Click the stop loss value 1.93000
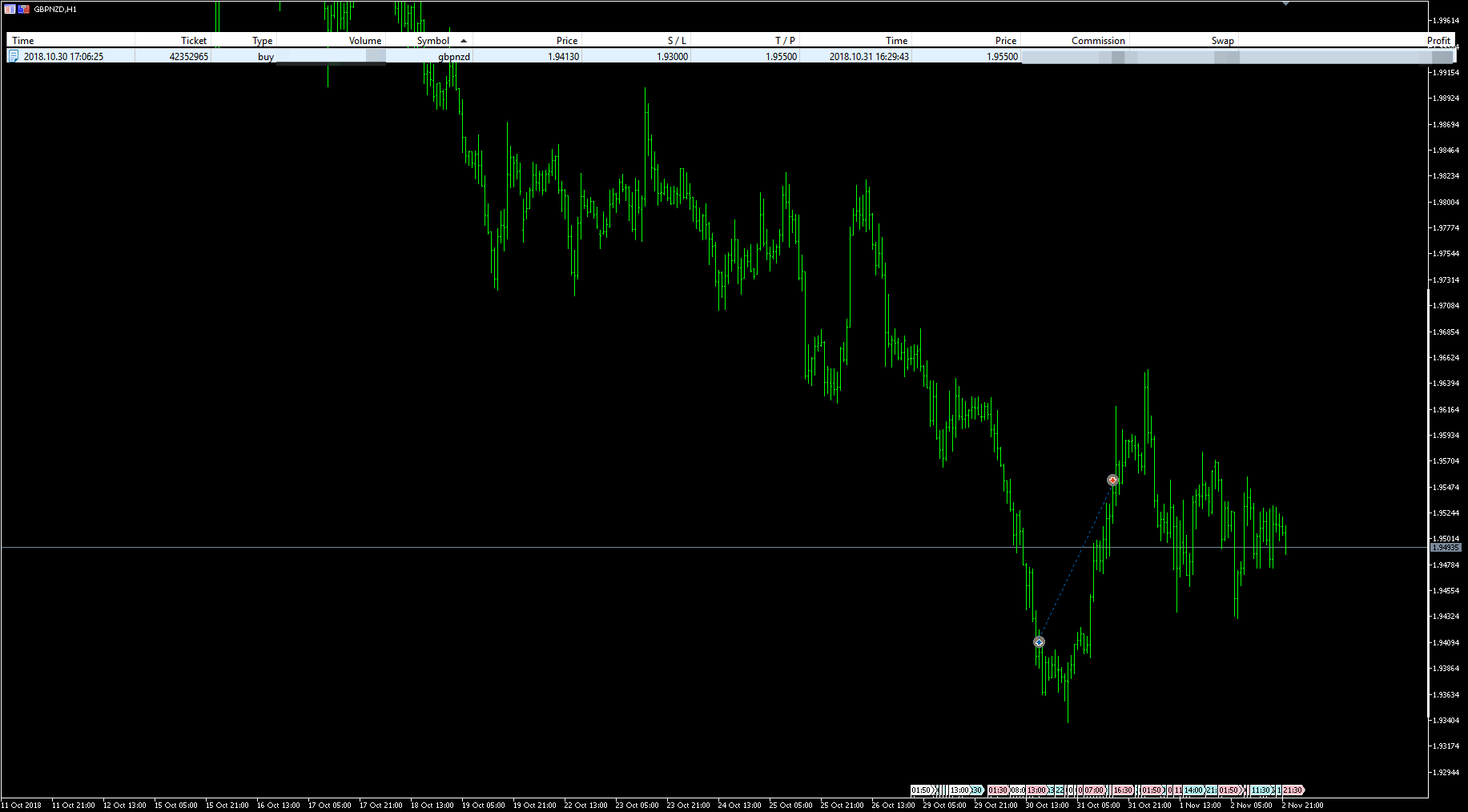Screen dimensions: 1468x812 coord(673,57)
